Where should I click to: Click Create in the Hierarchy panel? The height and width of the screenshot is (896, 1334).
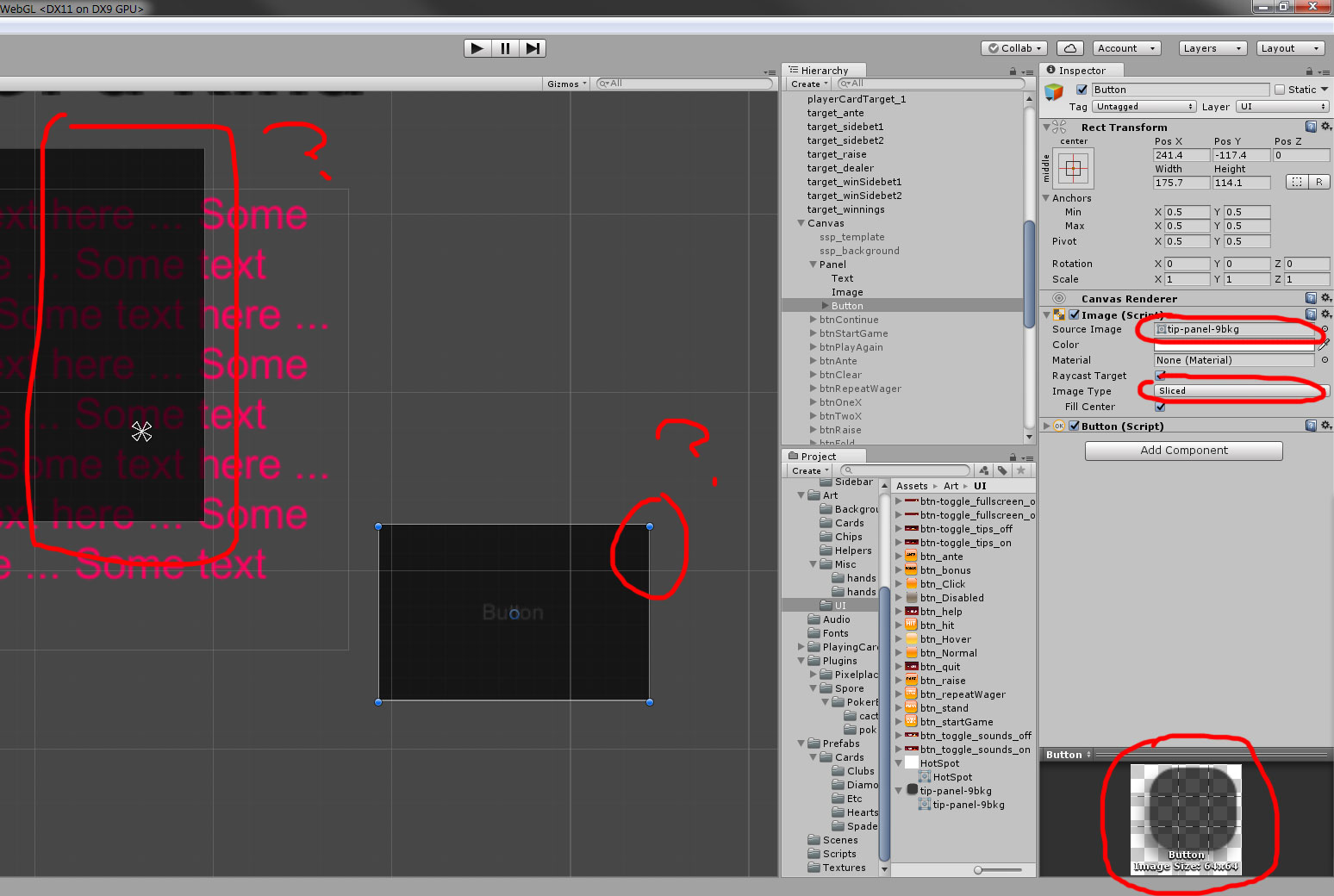click(807, 84)
